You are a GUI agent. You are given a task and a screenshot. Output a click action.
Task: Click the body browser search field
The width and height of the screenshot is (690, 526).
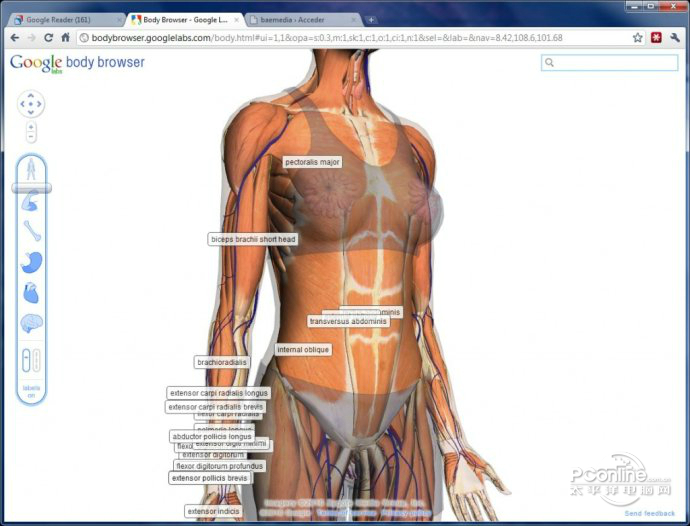609,63
